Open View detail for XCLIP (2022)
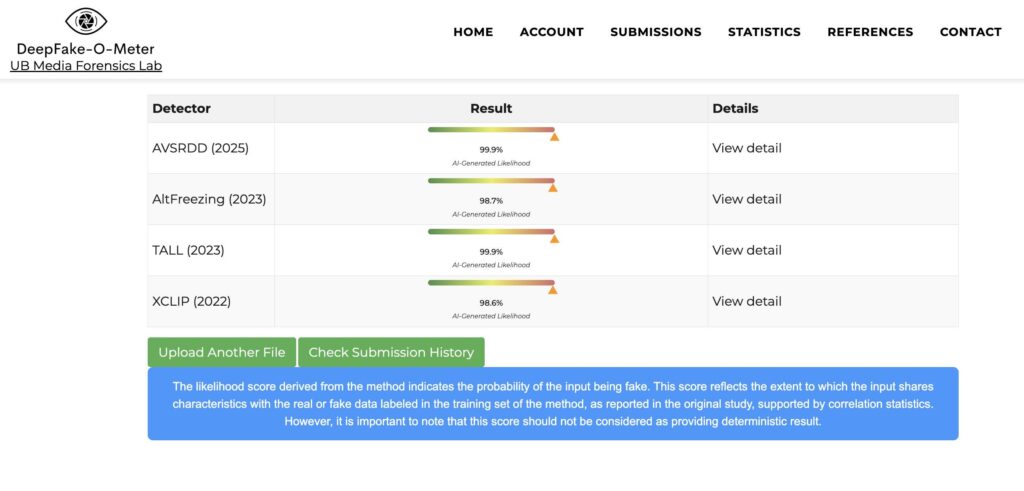 coord(747,301)
